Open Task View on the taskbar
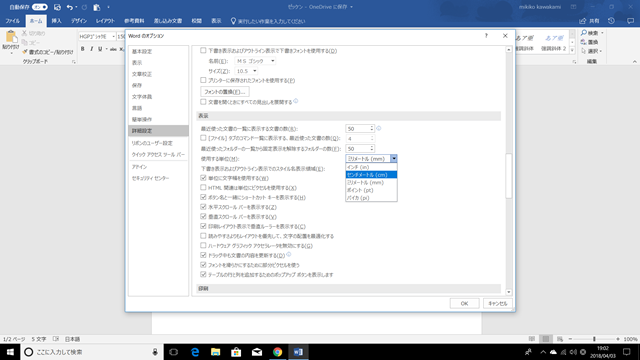This screenshot has width=640, height=360. click(173, 352)
